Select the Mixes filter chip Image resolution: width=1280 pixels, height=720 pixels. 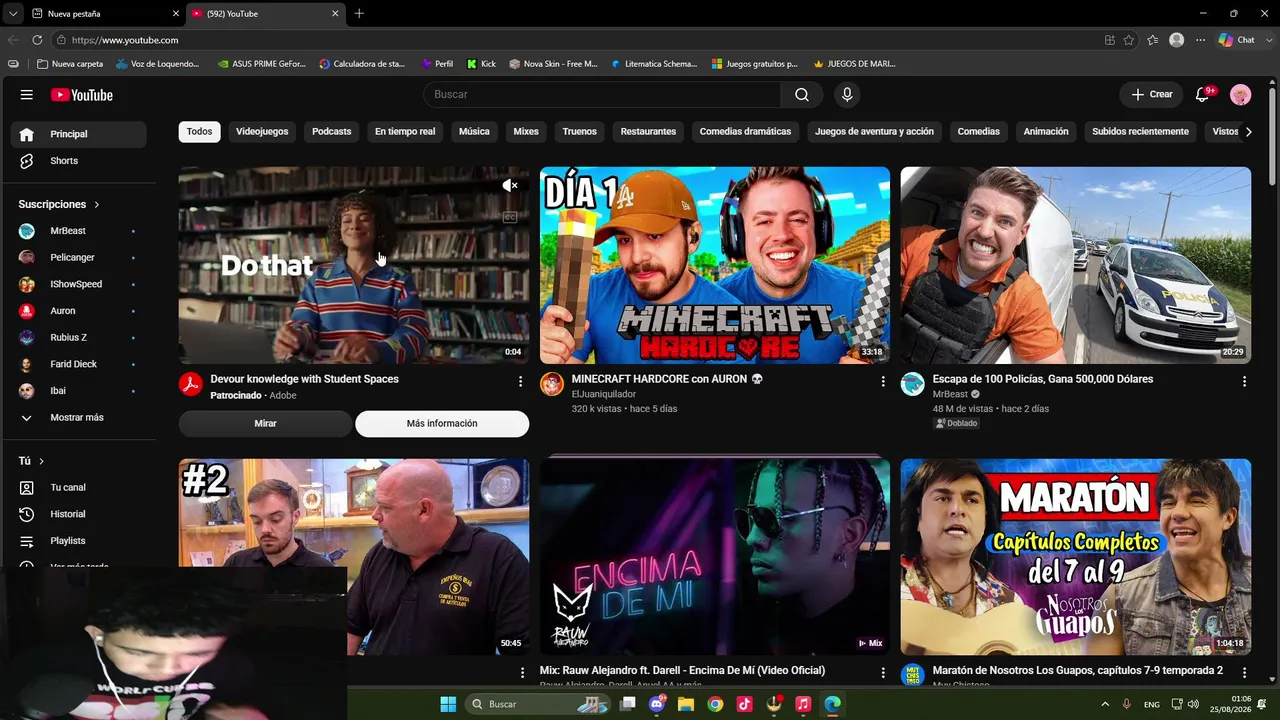(526, 132)
